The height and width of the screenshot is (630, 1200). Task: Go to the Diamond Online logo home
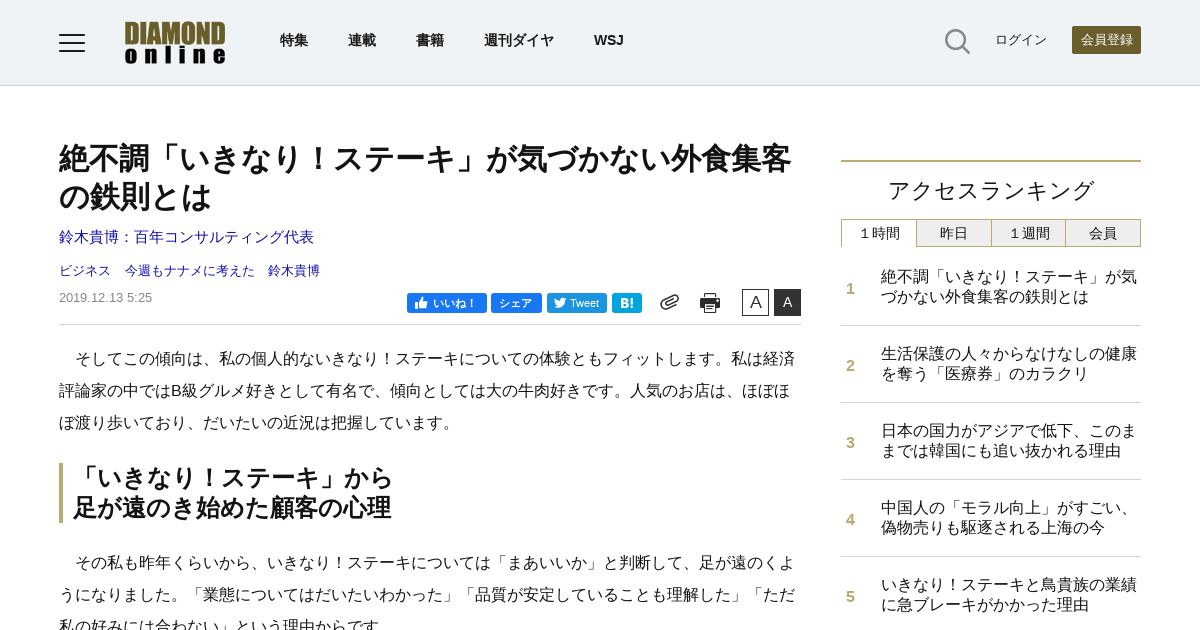pyautogui.click(x=175, y=43)
